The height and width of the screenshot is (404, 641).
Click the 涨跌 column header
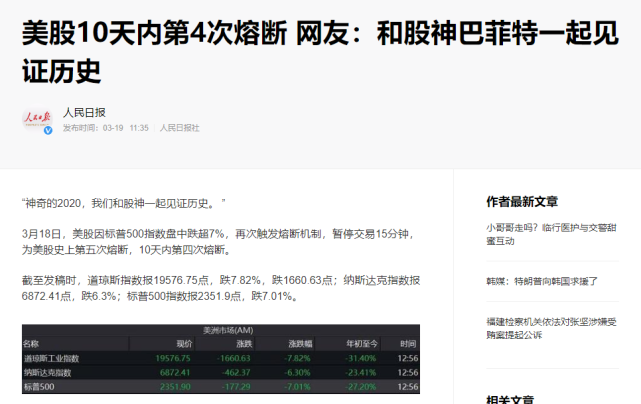(244, 344)
